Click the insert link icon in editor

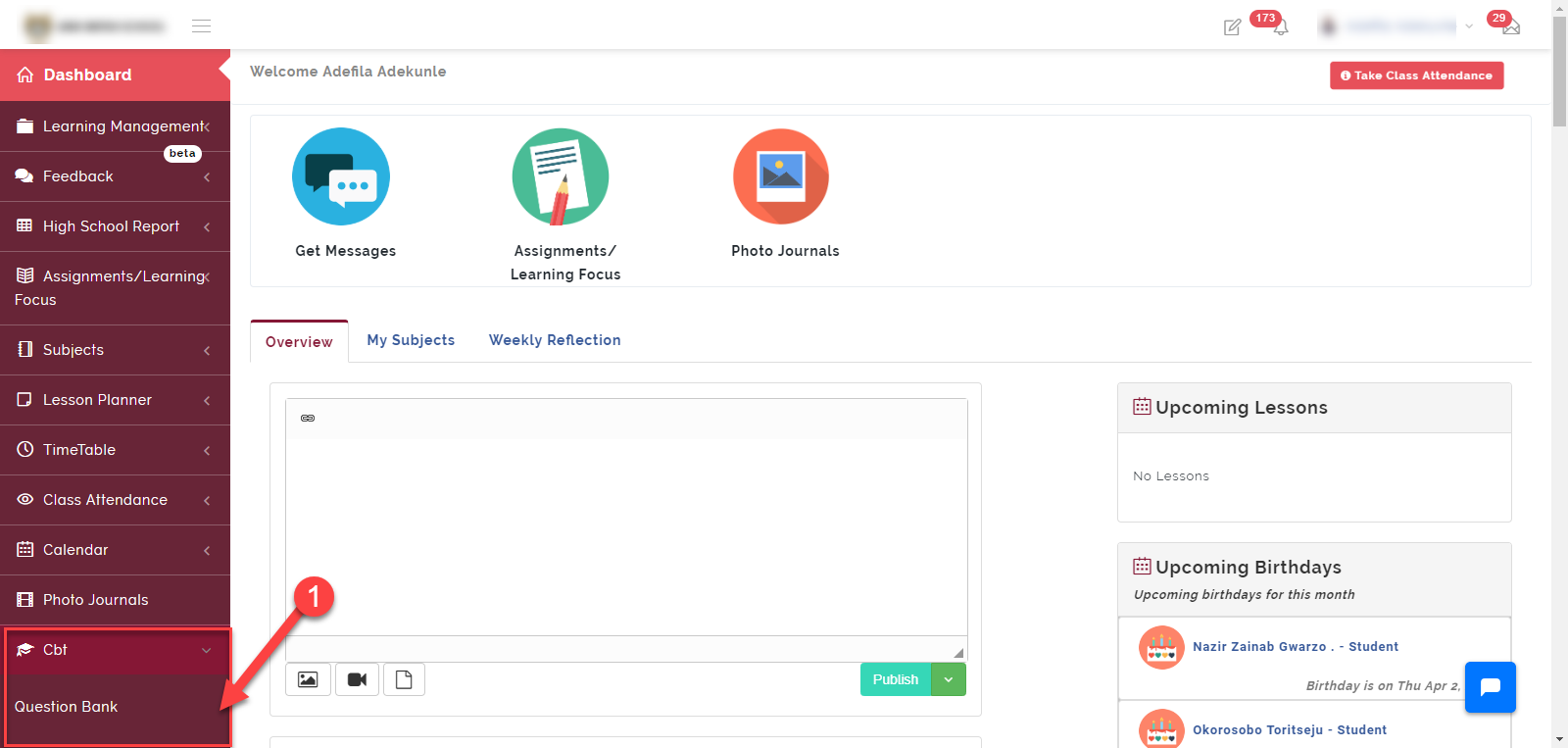tap(308, 418)
